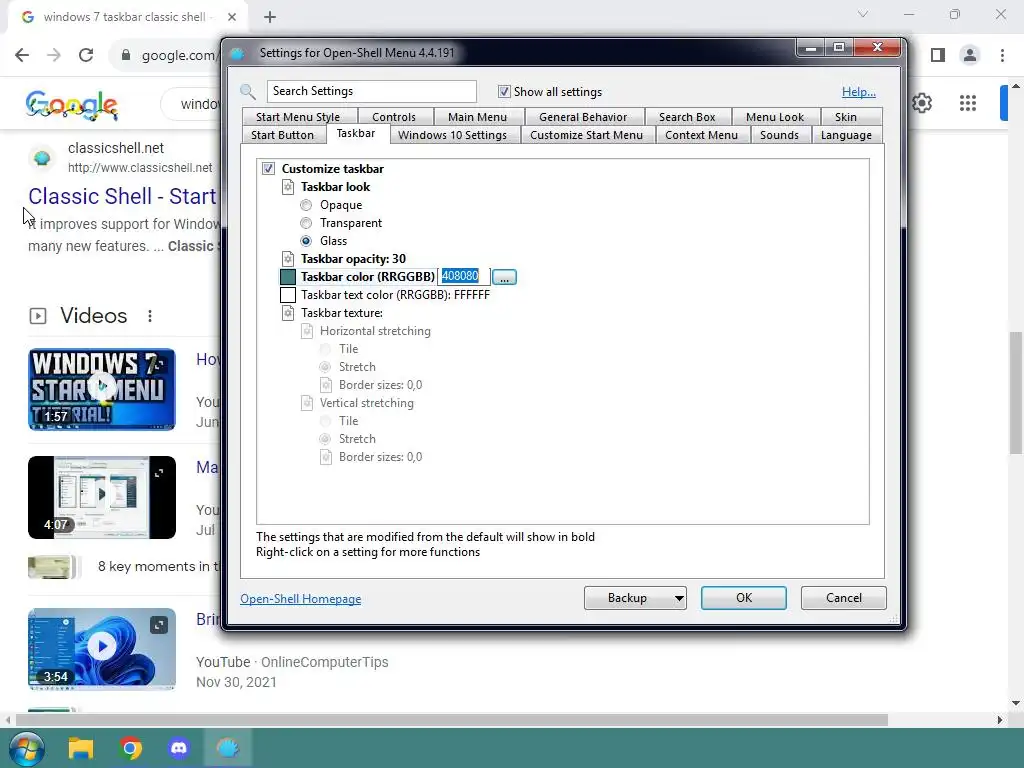Activate the Open-Shell taskbar icon

[228, 748]
